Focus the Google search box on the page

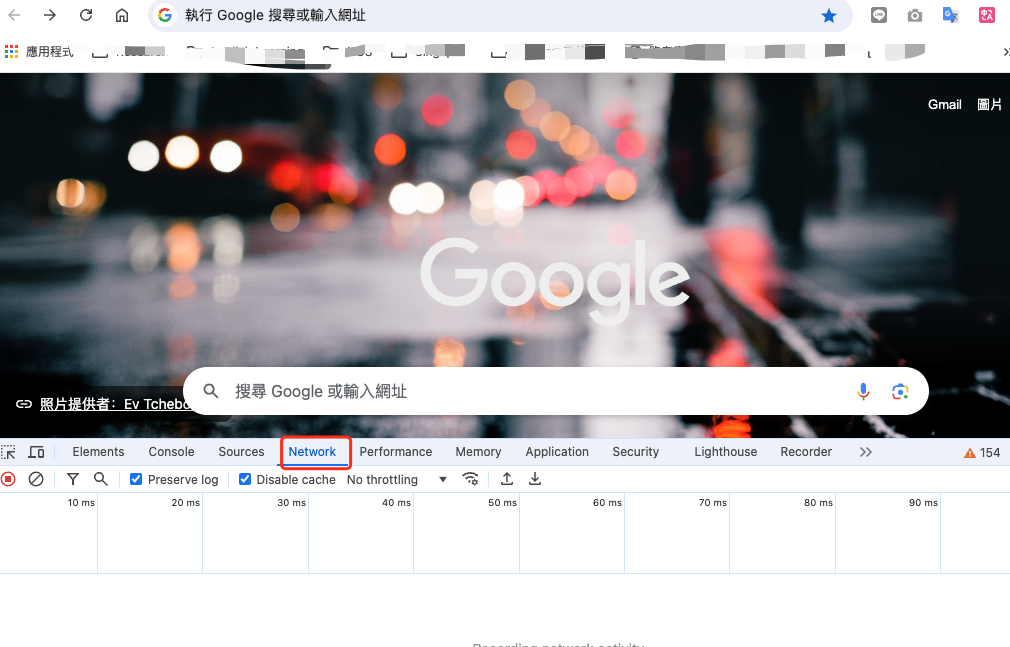coord(555,391)
